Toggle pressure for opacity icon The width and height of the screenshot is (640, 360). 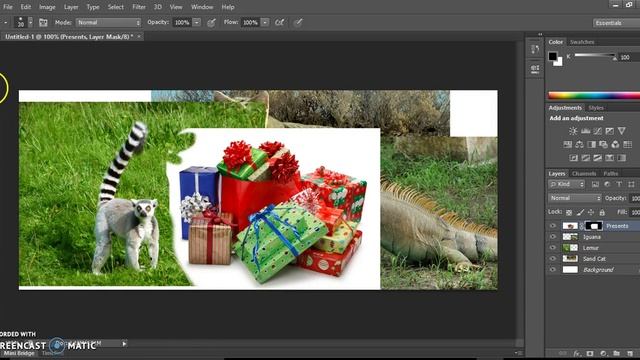[x=211, y=23]
